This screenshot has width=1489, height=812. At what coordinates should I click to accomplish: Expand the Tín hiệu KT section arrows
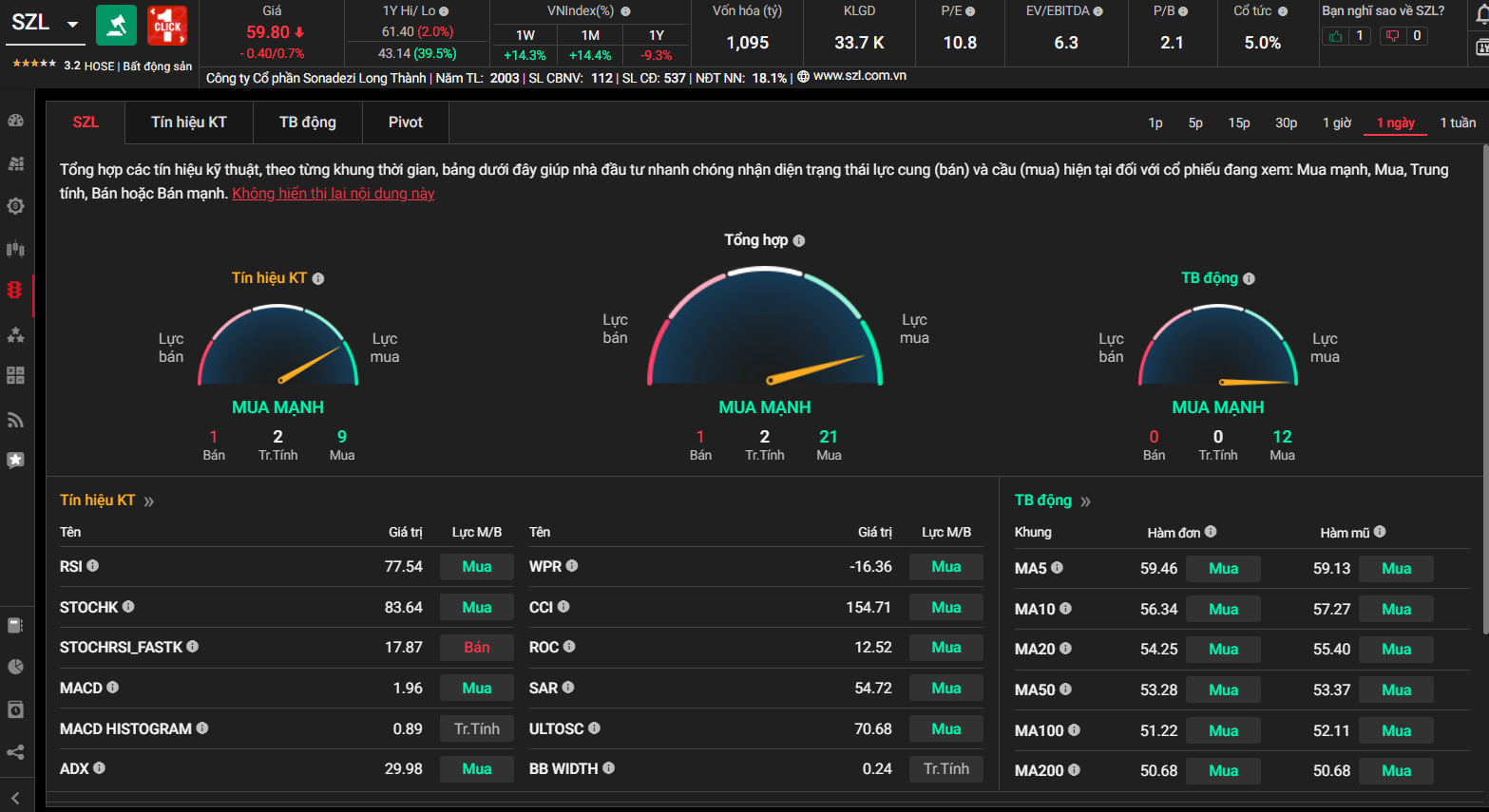(x=149, y=501)
